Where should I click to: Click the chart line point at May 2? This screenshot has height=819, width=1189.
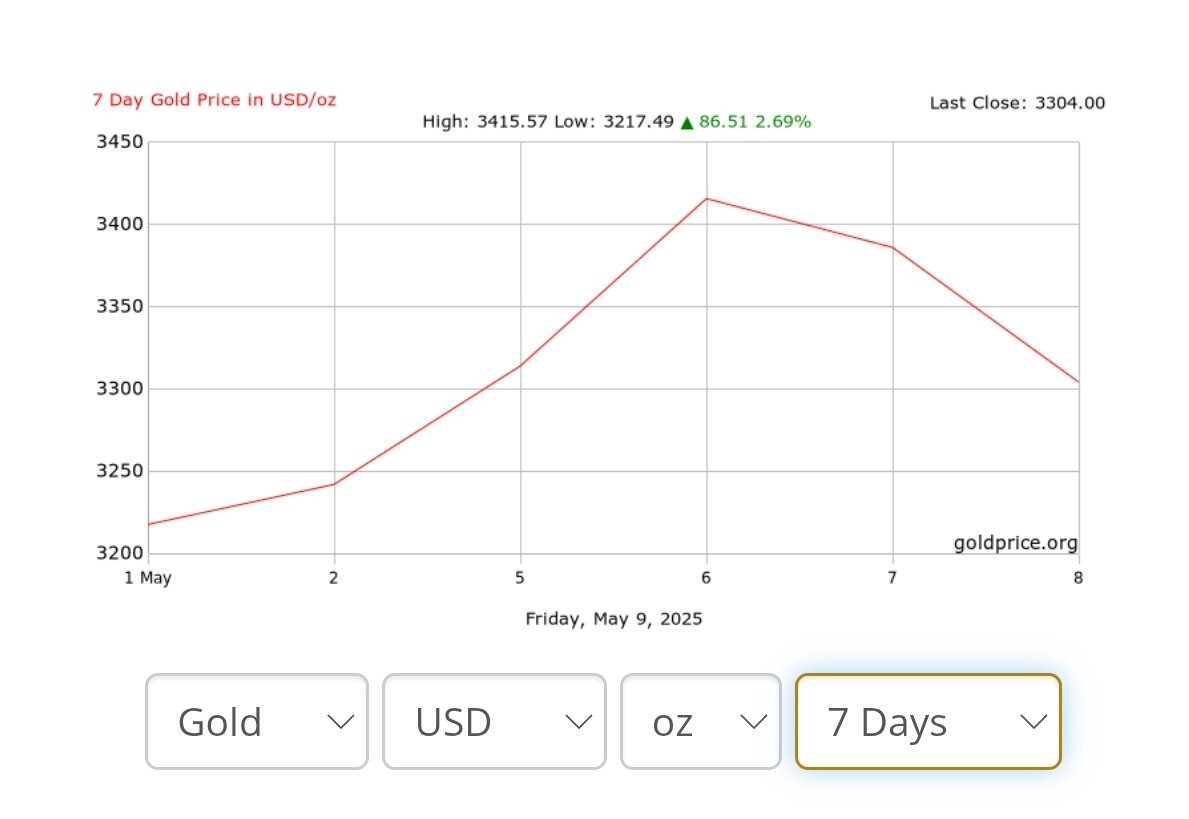(x=334, y=484)
